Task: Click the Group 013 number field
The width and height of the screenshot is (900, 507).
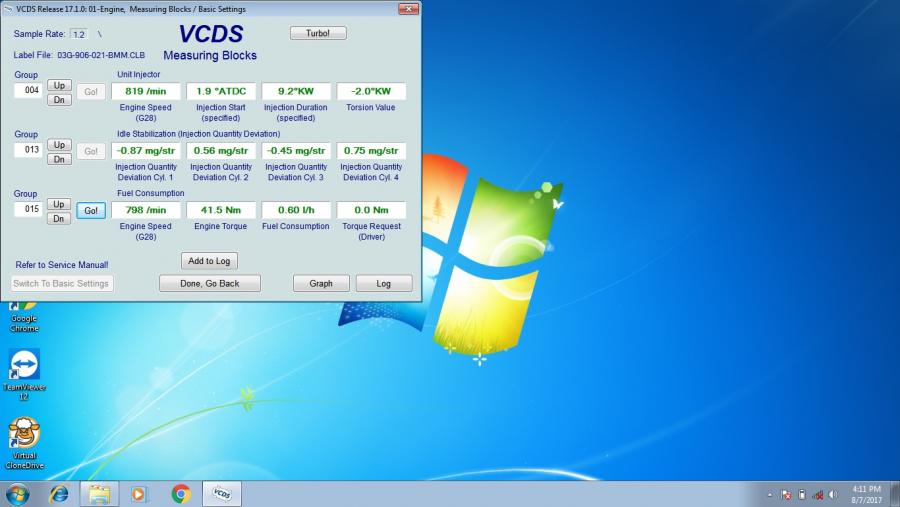Action: point(27,150)
